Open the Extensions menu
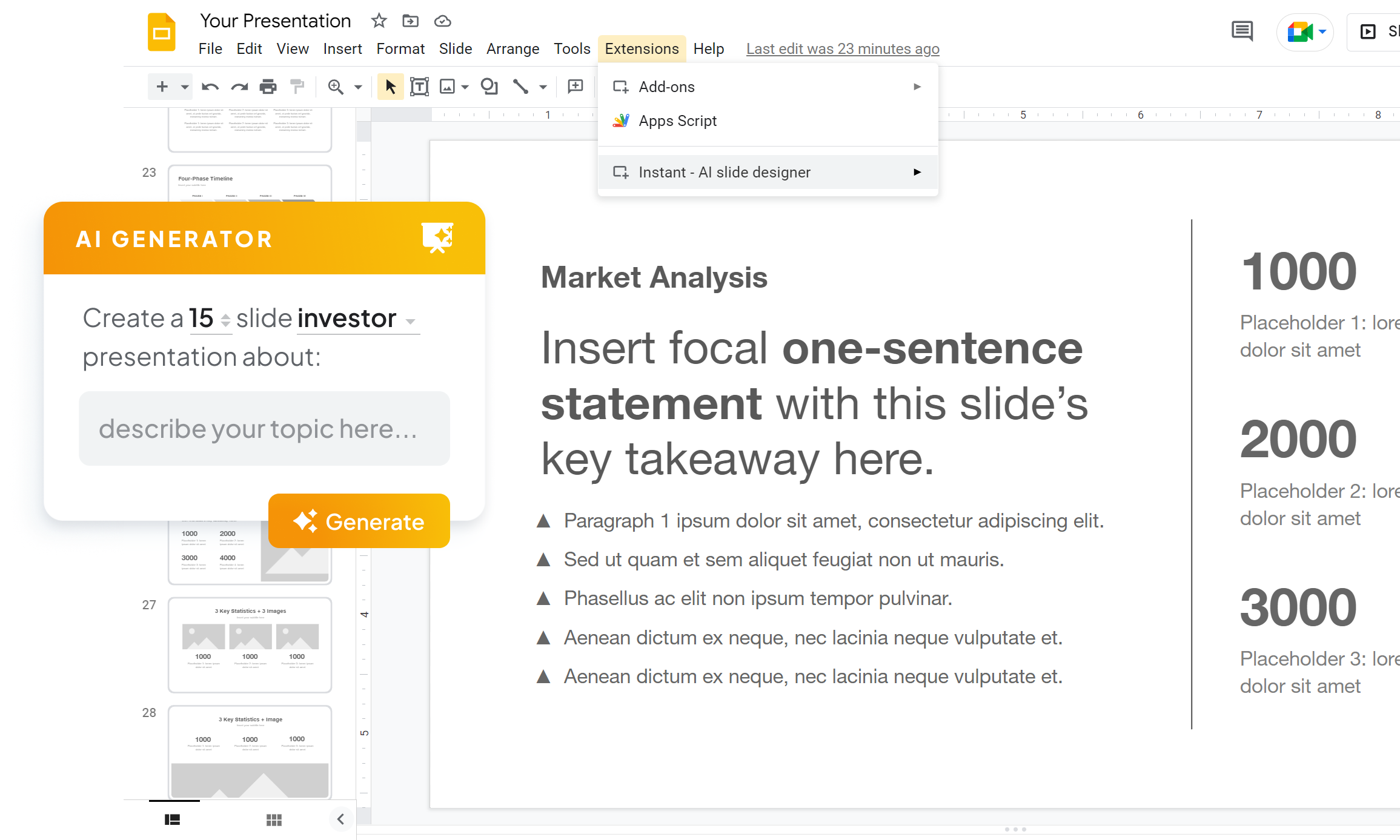Viewport: 1400px width, 840px height. pyautogui.click(x=642, y=48)
